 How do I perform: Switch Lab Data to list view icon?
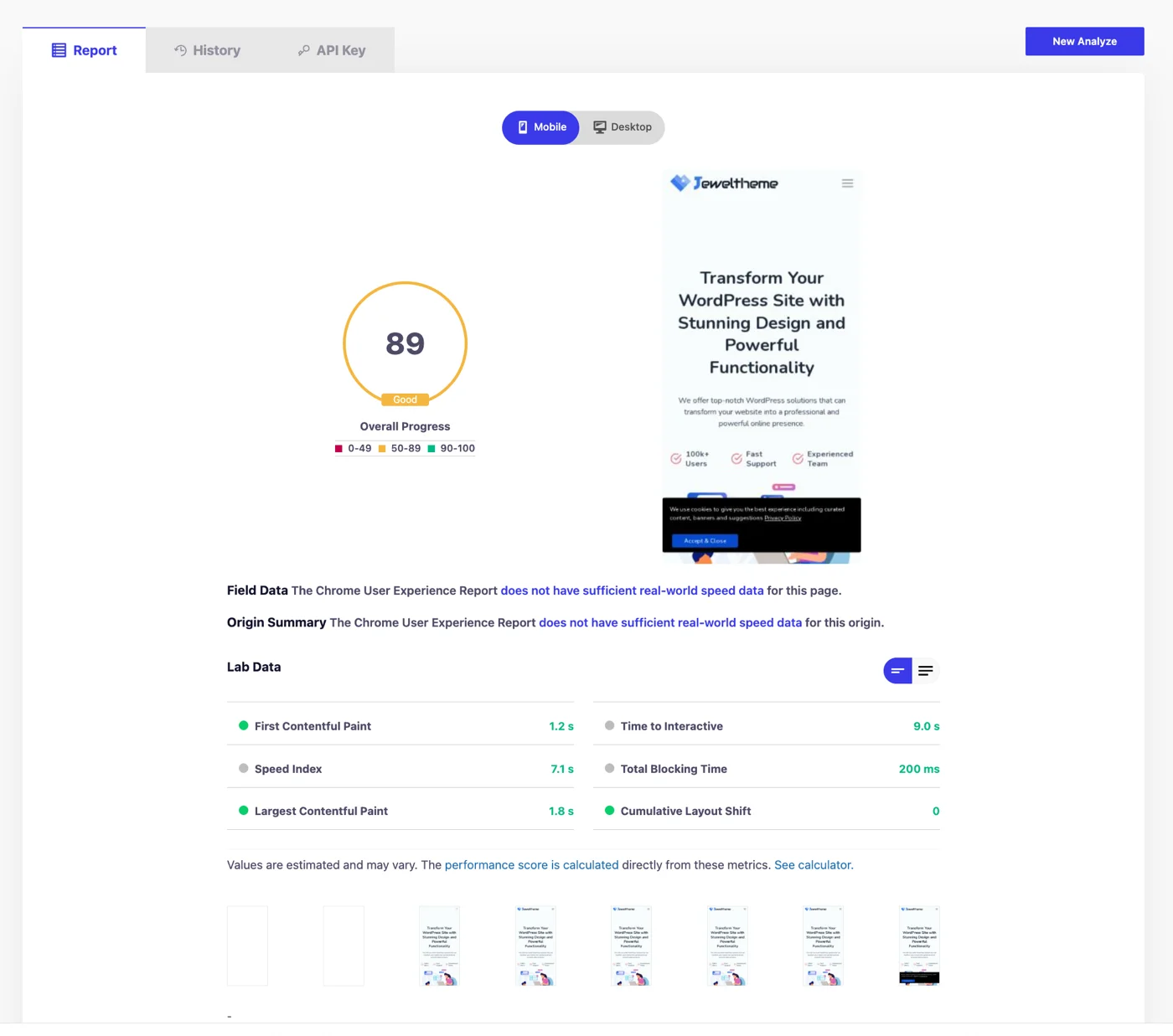tap(926, 670)
